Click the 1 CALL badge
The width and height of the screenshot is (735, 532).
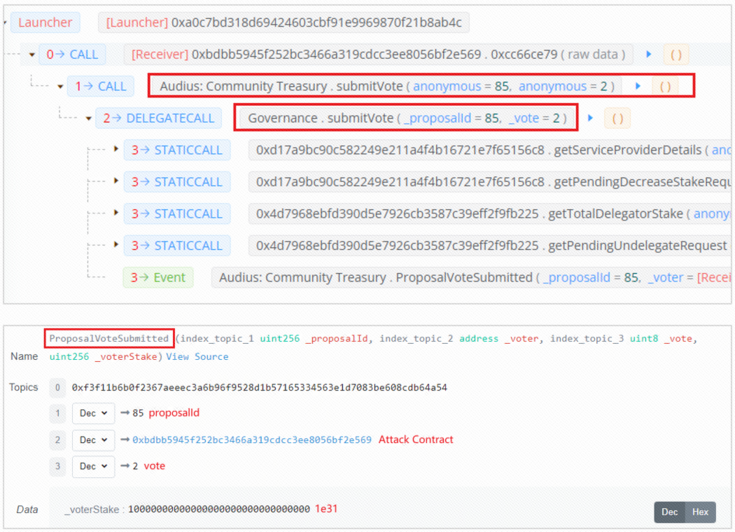tap(101, 86)
